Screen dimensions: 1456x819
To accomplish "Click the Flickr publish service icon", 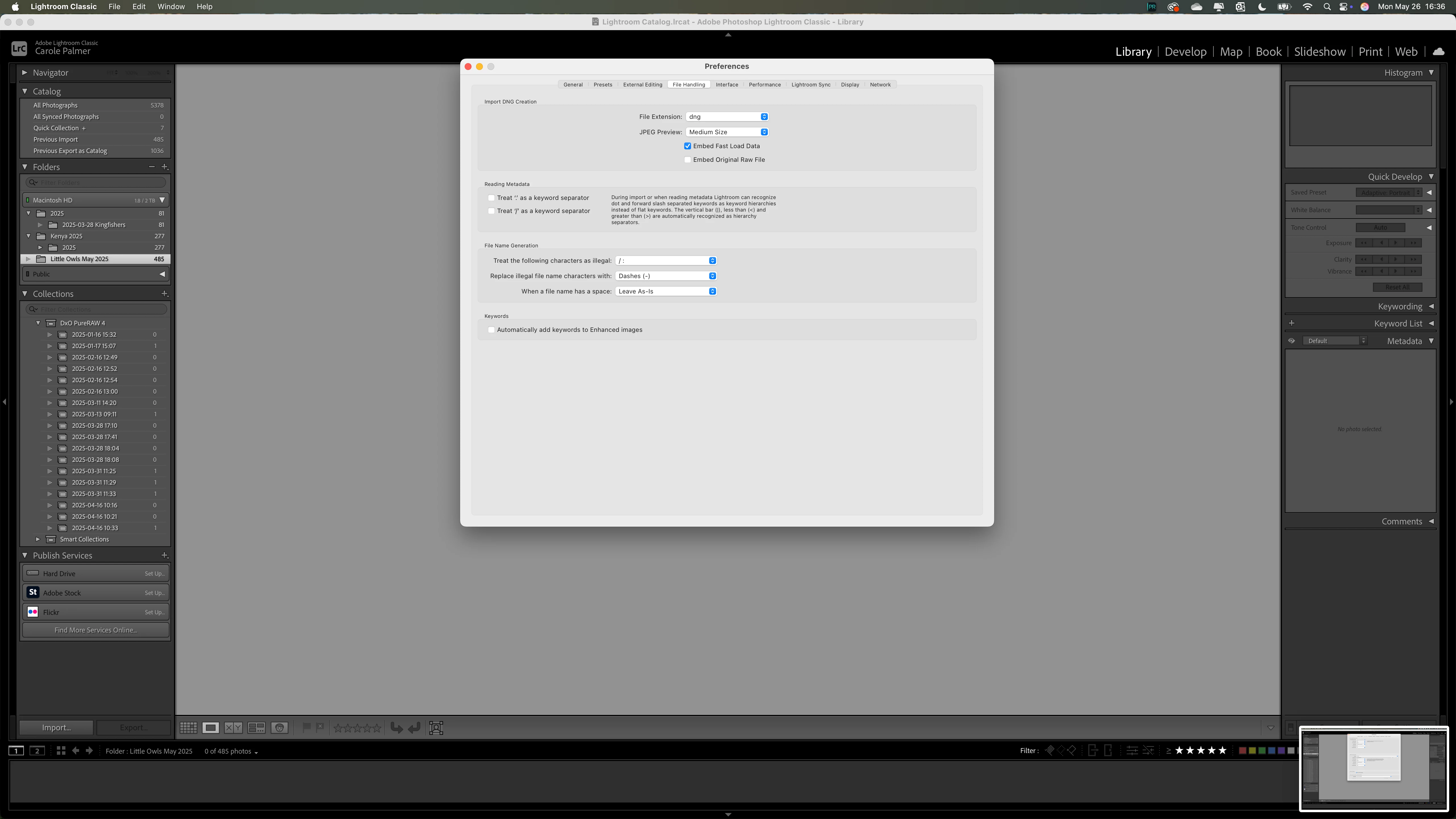I will (x=33, y=612).
